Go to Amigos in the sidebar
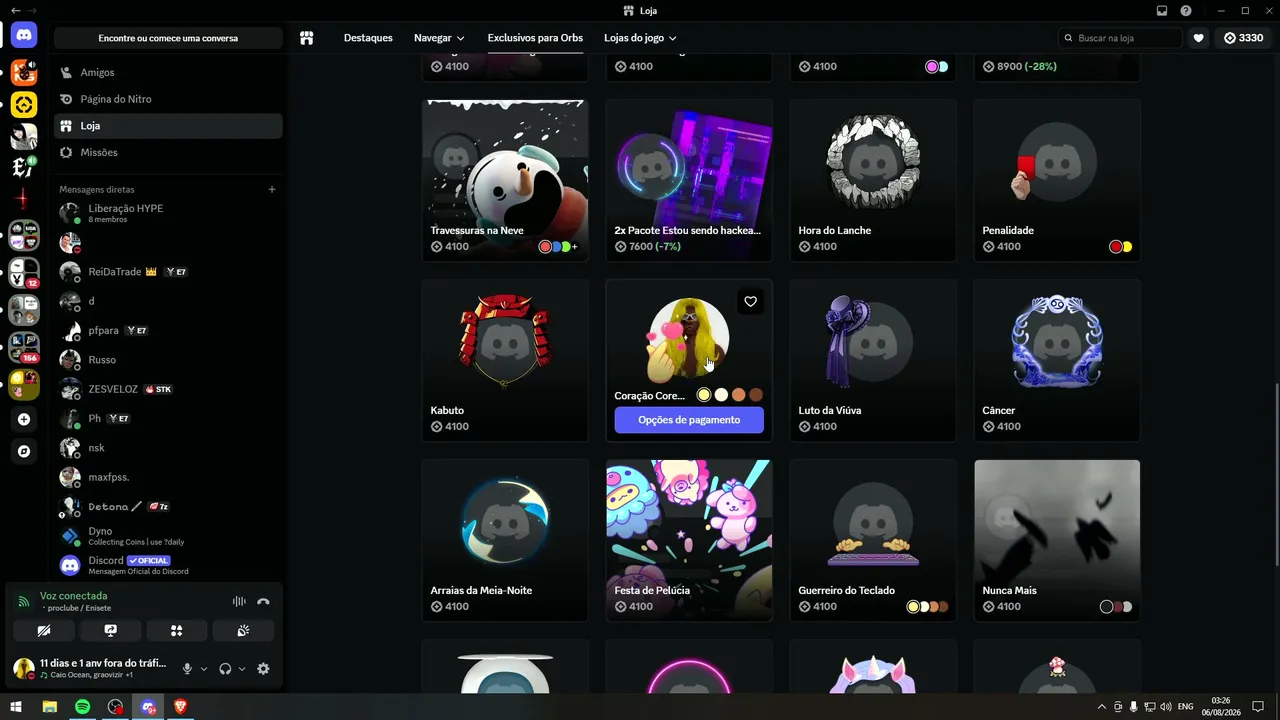 (x=168, y=72)
